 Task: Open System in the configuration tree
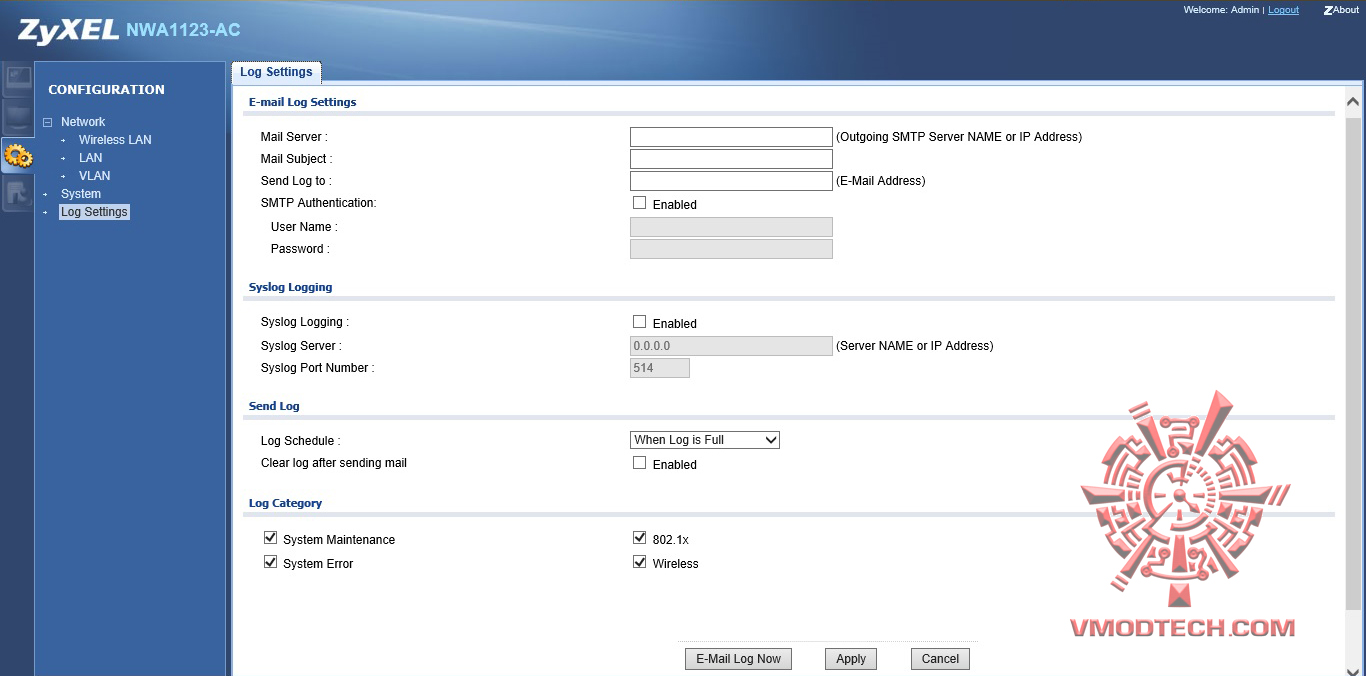[x=80, y=194]
